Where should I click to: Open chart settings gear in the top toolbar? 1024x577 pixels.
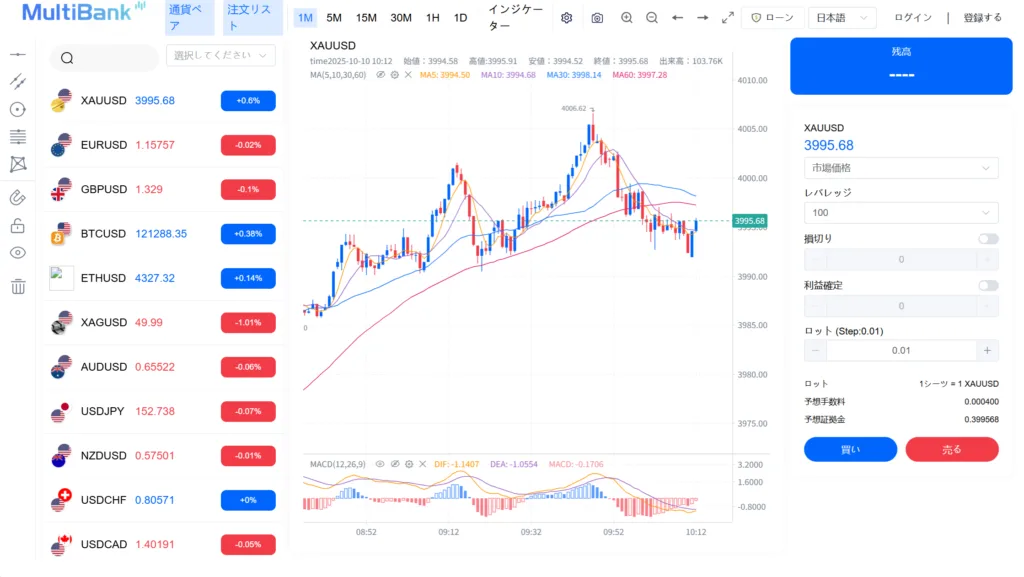click(x=567, y=18)
